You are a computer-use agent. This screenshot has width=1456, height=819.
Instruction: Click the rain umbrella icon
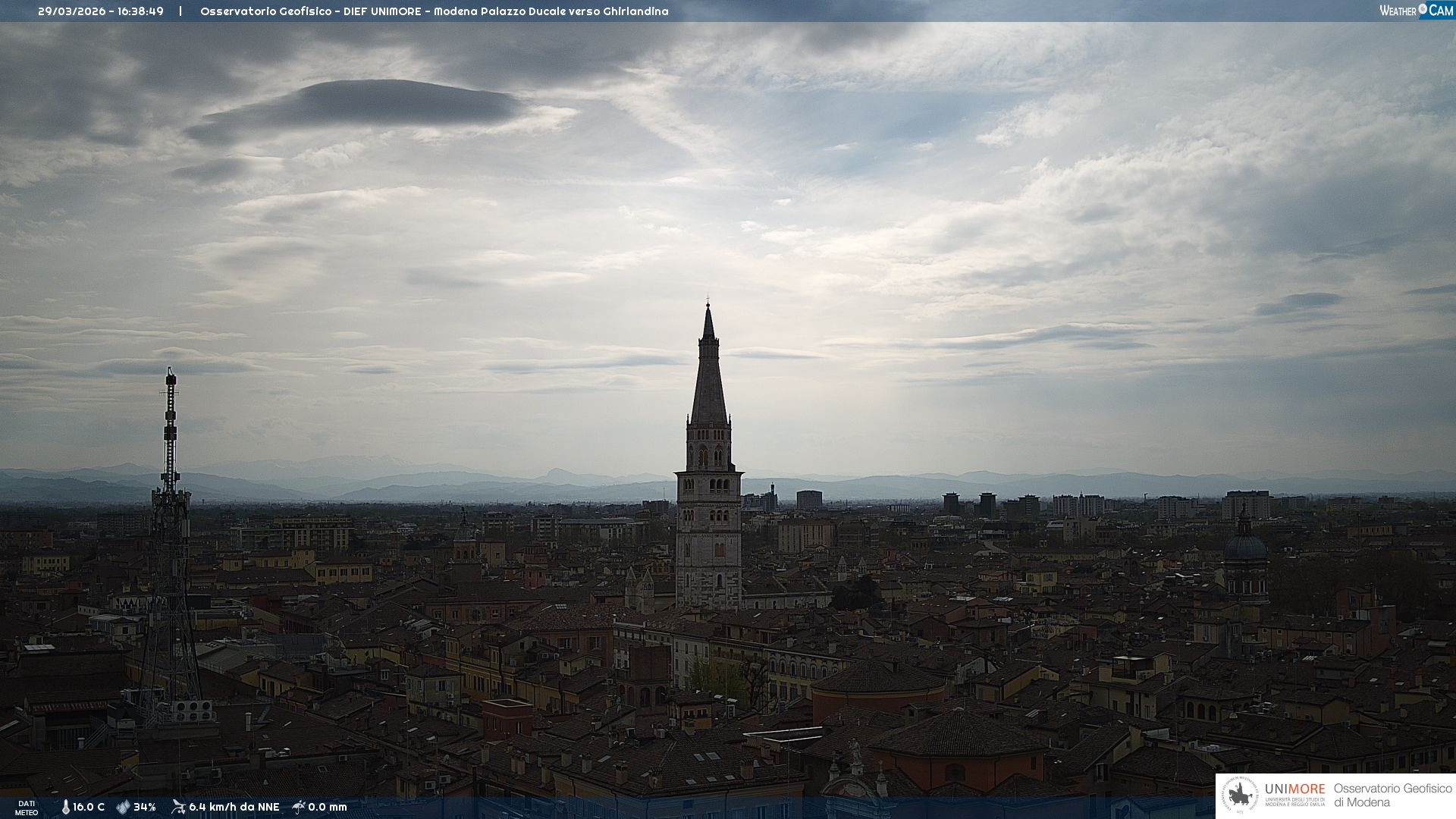[x=299, y=807]
